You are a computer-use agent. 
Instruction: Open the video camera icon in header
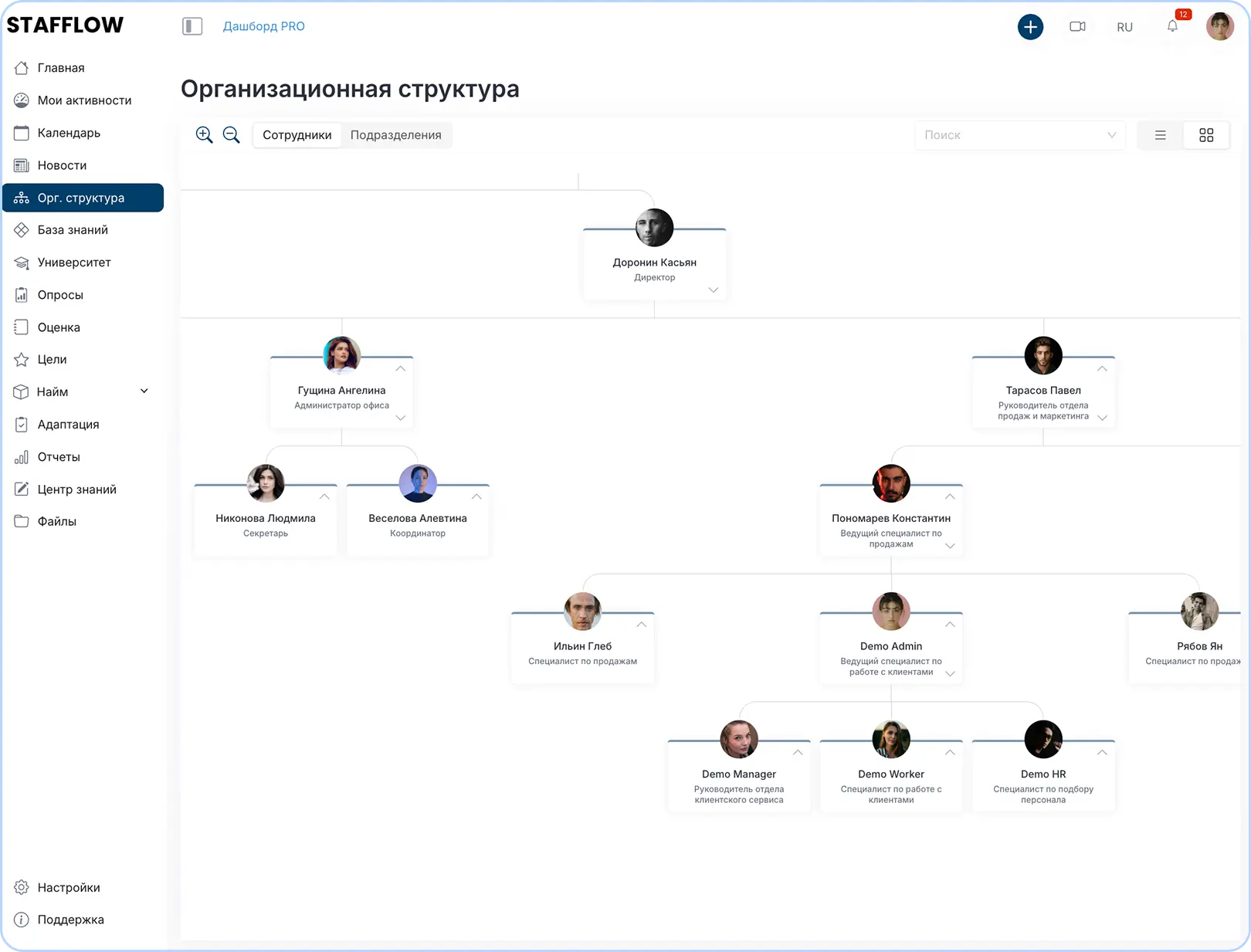1077,27
